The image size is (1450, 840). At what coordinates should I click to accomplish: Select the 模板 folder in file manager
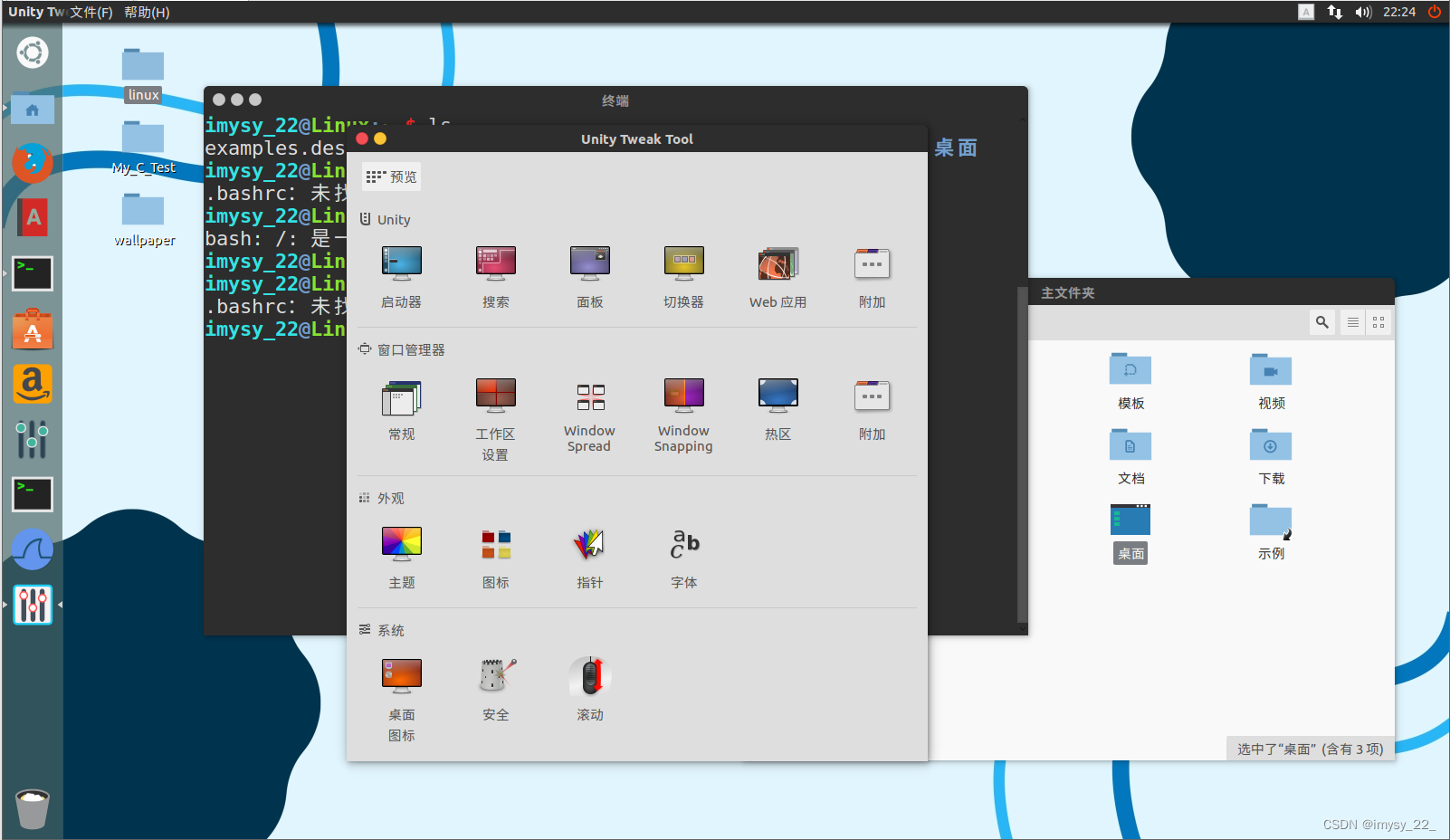[1130, 381]
